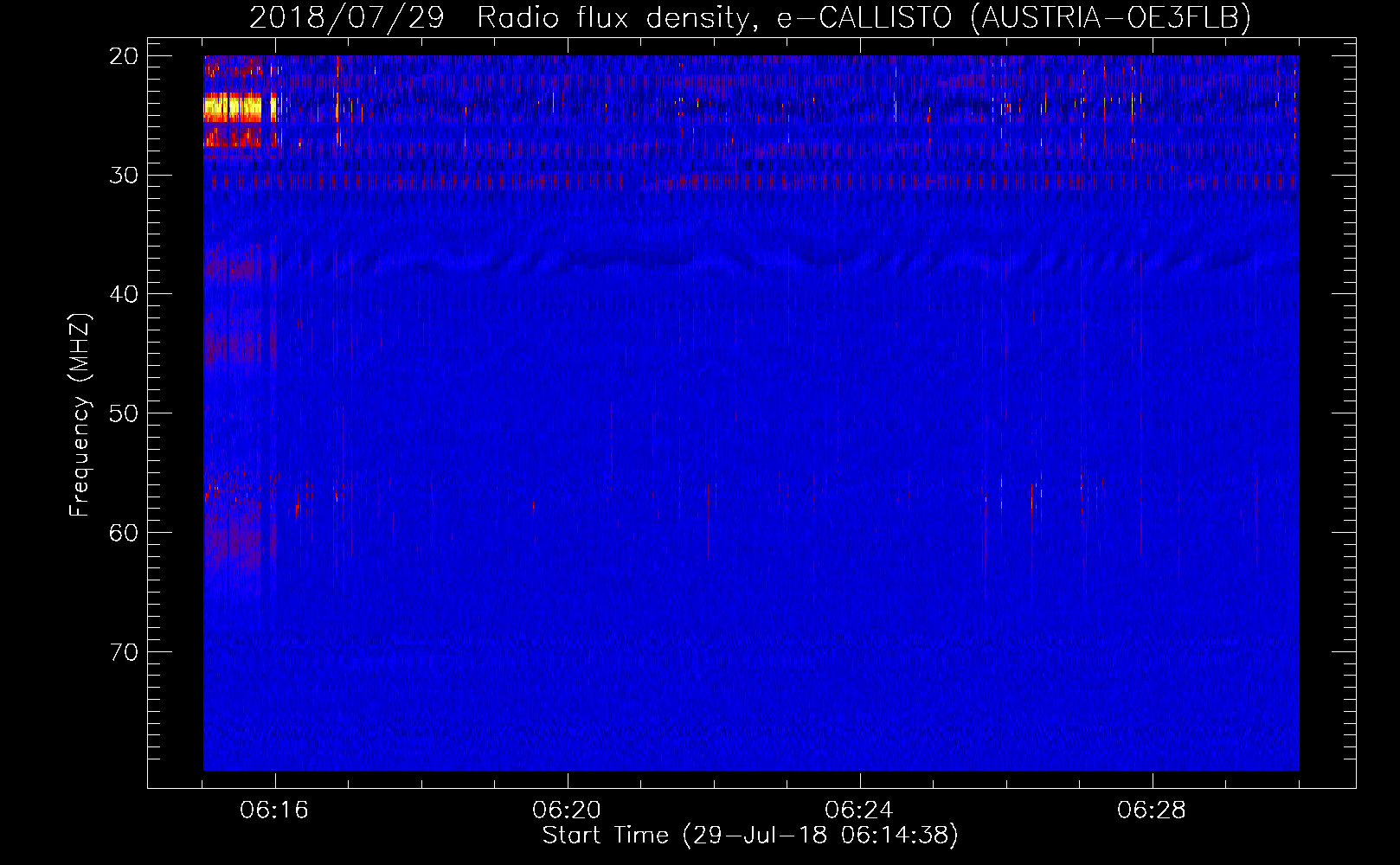Select the 20 MHz frequency tick label

click(x=124, y=56)
